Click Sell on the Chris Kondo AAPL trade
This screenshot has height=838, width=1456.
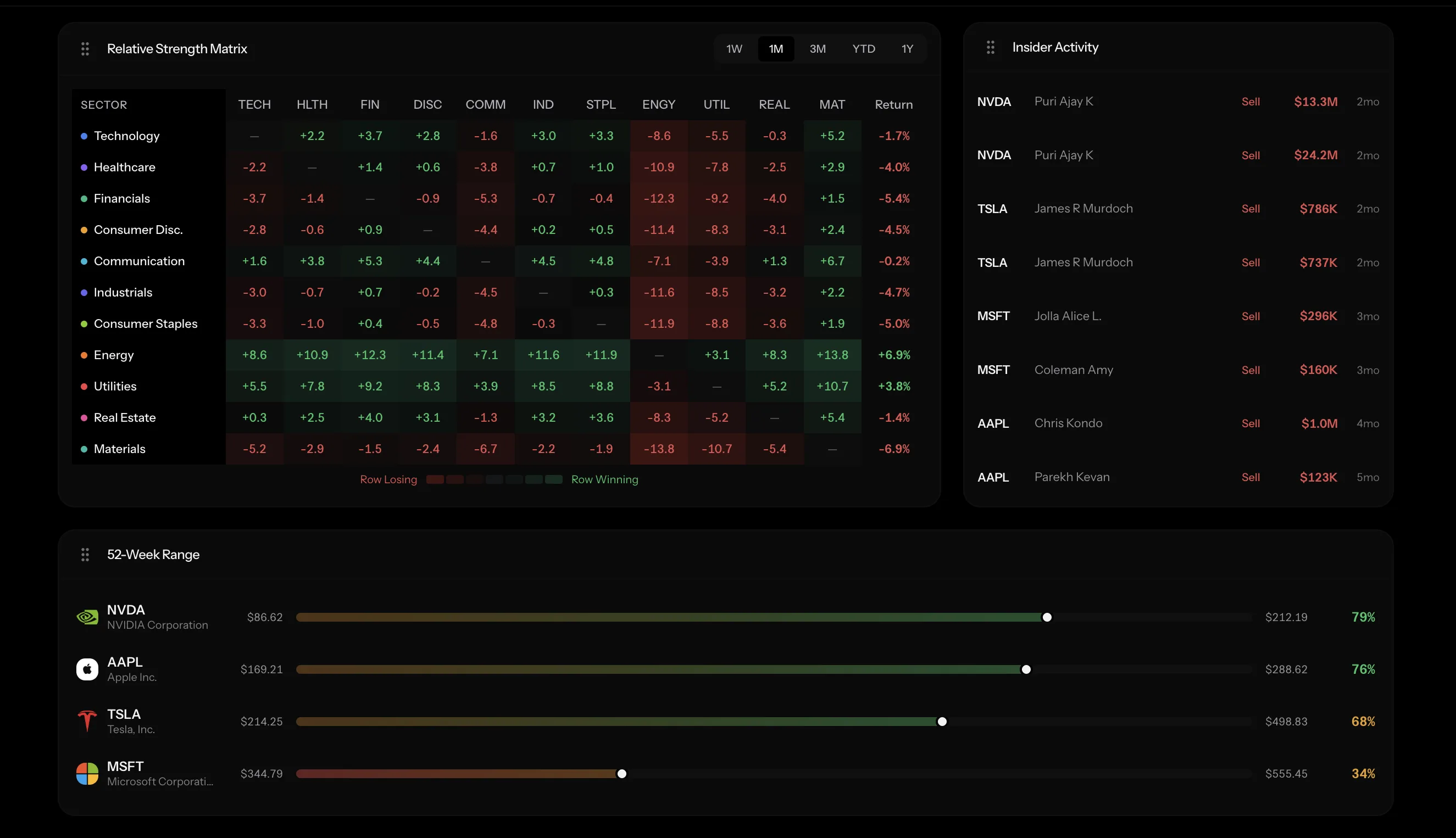pyautogui.click(x=1251, y=423)
